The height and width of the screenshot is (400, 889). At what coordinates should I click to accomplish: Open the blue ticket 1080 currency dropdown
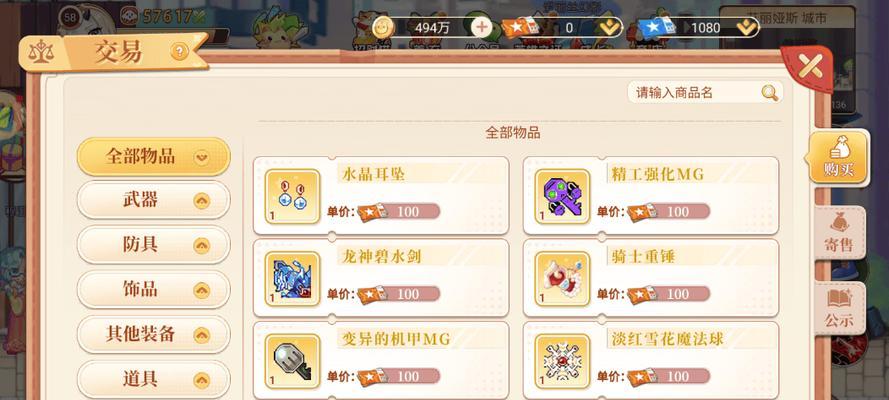744,27
